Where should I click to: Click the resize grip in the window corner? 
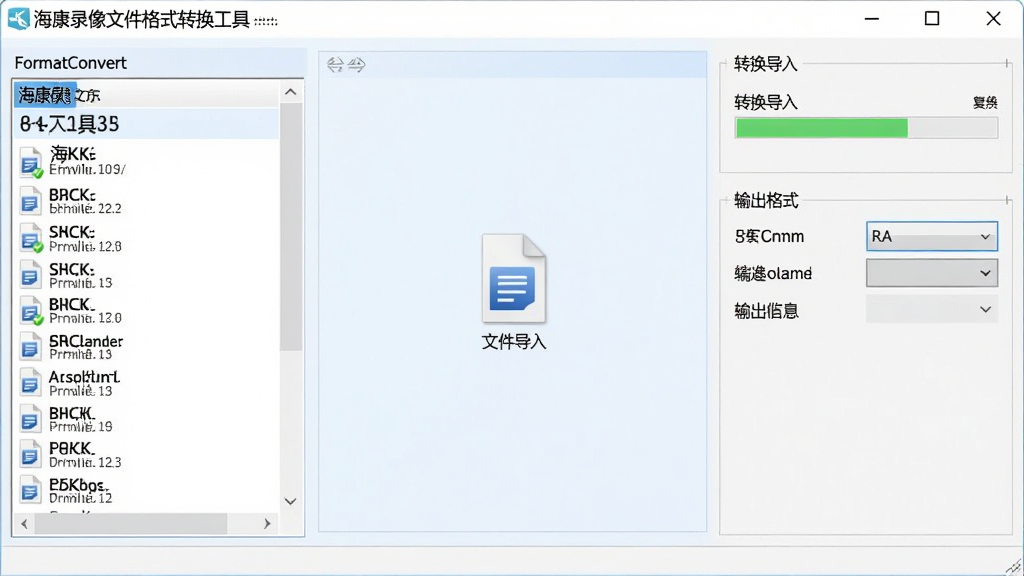[1014, 566]
